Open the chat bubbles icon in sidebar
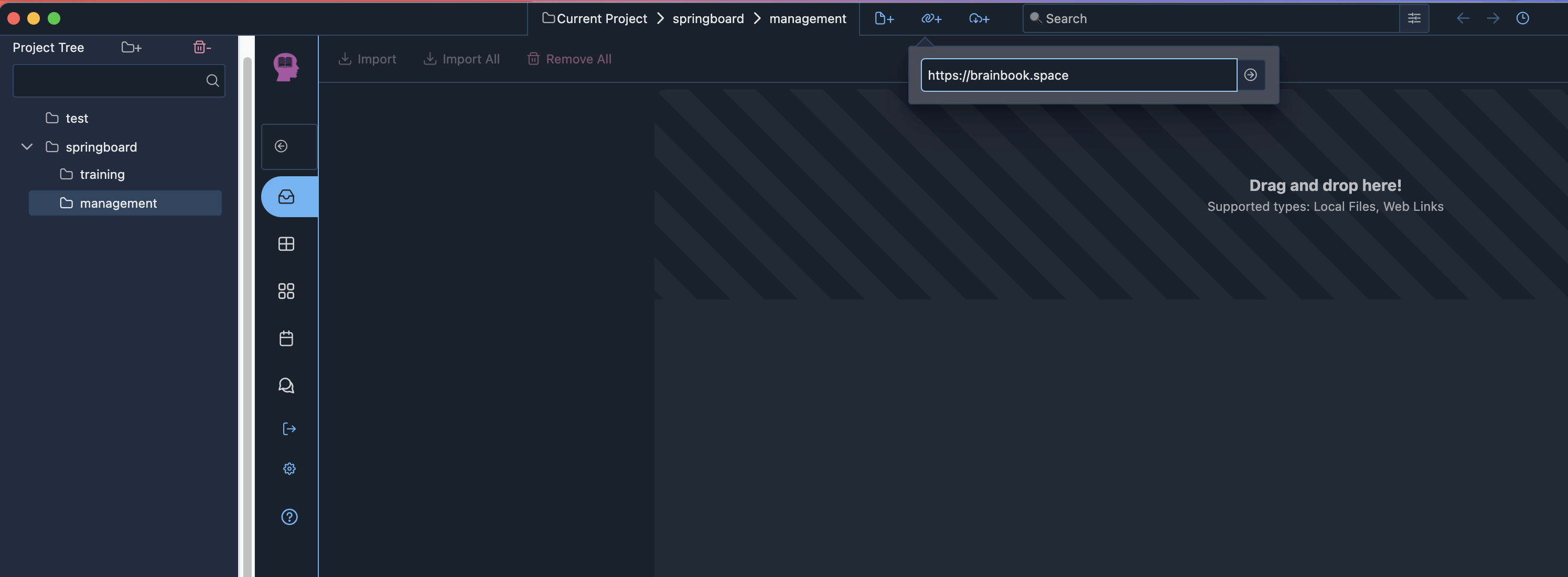Screen dimensions: 1568x577 [x=286, y=385]
